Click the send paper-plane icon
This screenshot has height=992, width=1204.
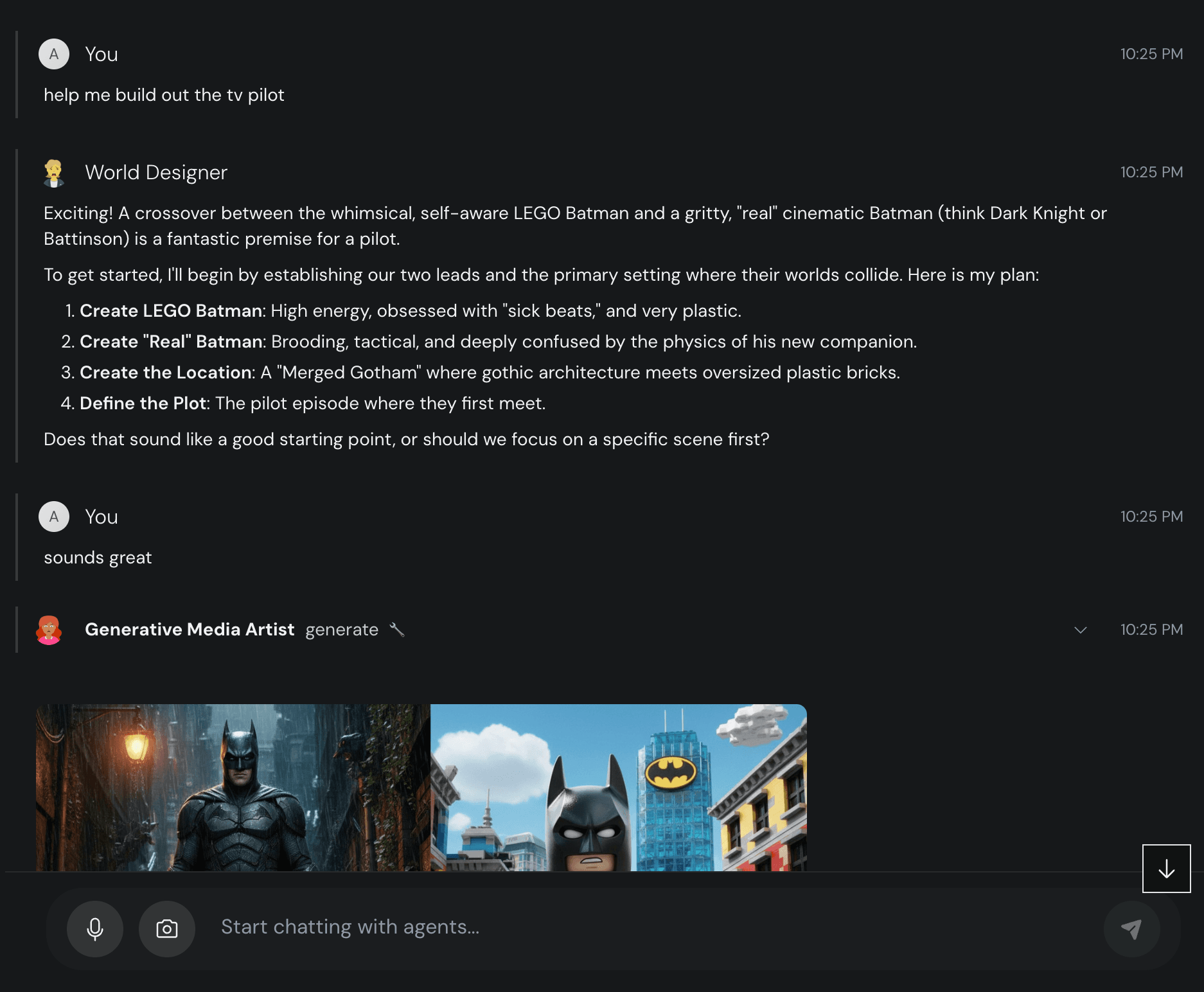1132,929
